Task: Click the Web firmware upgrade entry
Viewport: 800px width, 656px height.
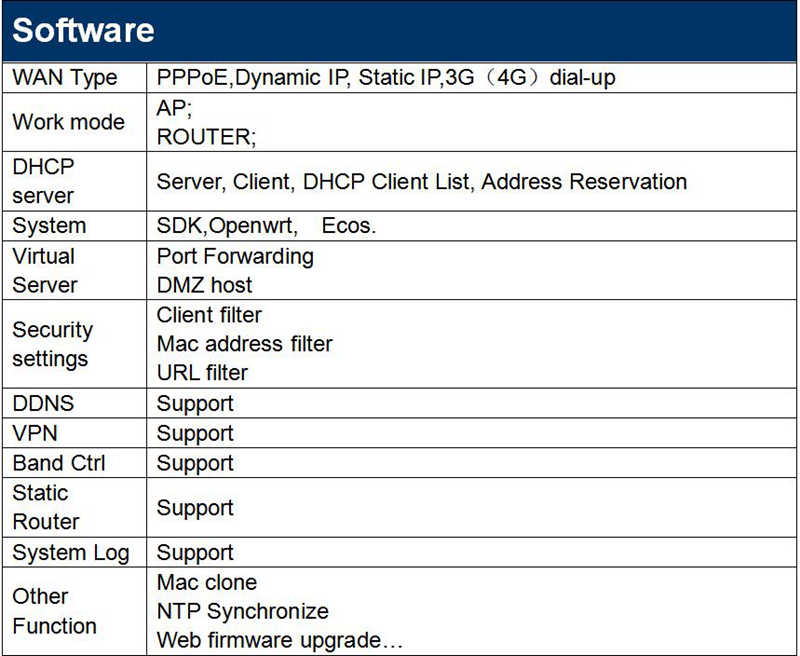Action: point(279,640)
